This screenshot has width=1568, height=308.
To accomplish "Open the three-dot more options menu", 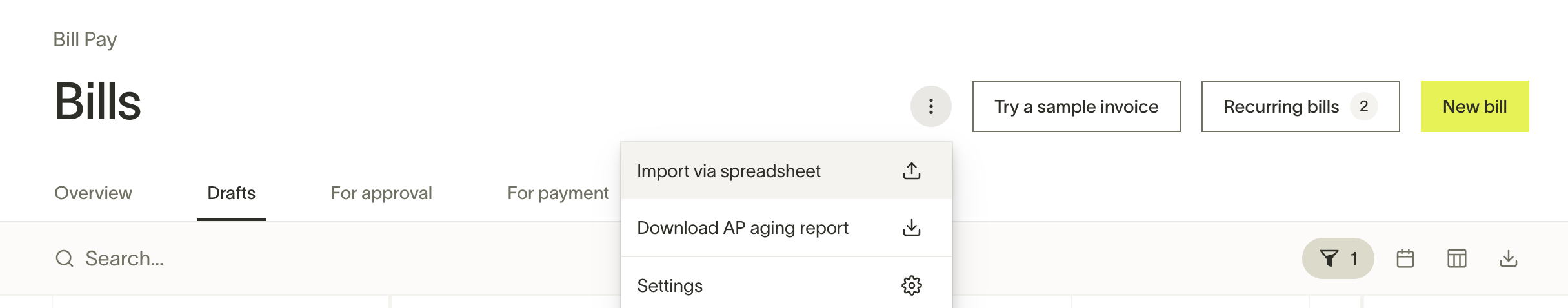I will point(930,106).
